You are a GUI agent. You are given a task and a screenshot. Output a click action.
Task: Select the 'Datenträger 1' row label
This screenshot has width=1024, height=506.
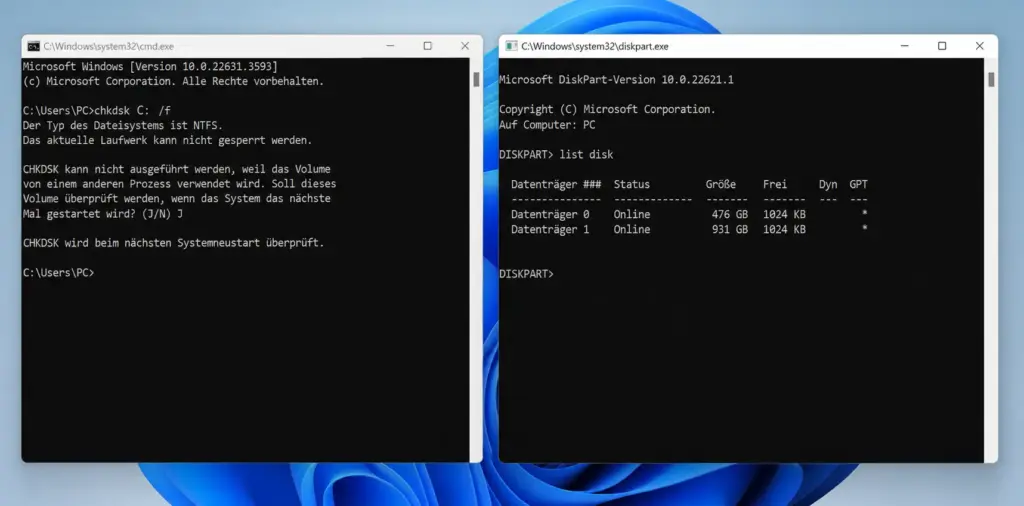pyautogui.click(x=550, y=230)
